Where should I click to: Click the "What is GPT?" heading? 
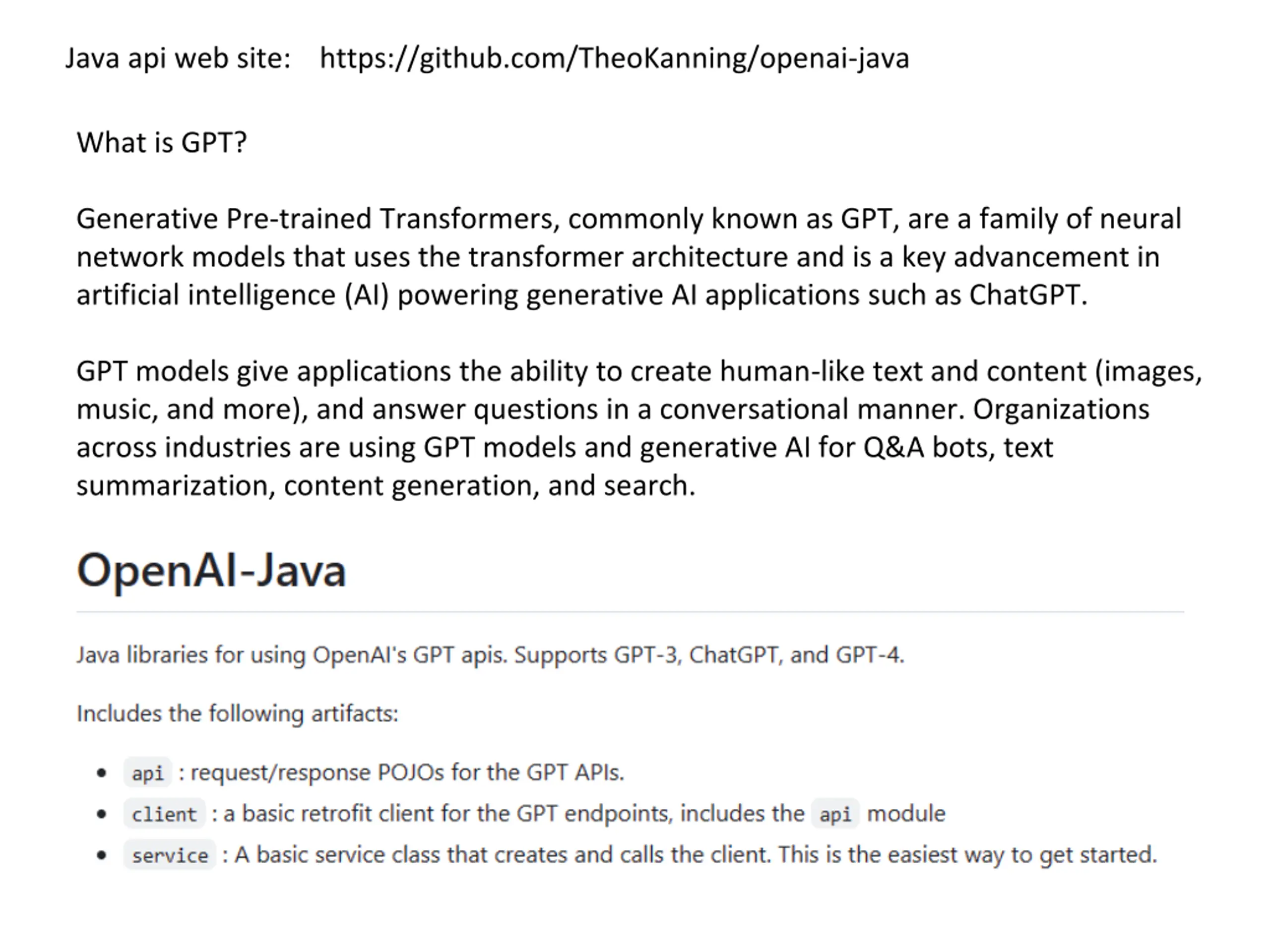click(x=161, y=142)
